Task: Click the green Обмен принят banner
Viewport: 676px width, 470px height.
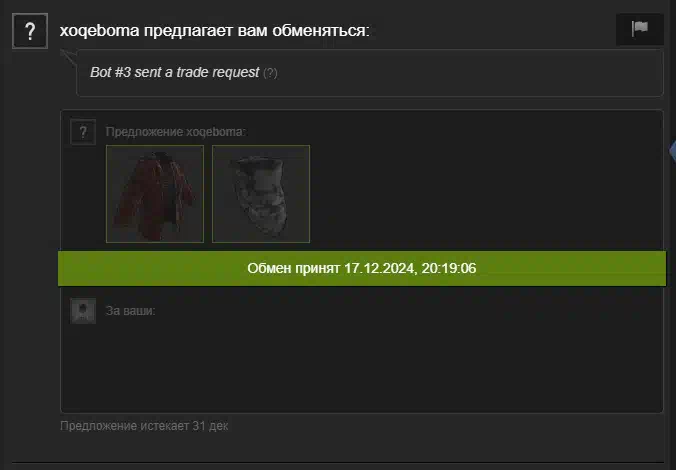Action: [x=362, y=268]
